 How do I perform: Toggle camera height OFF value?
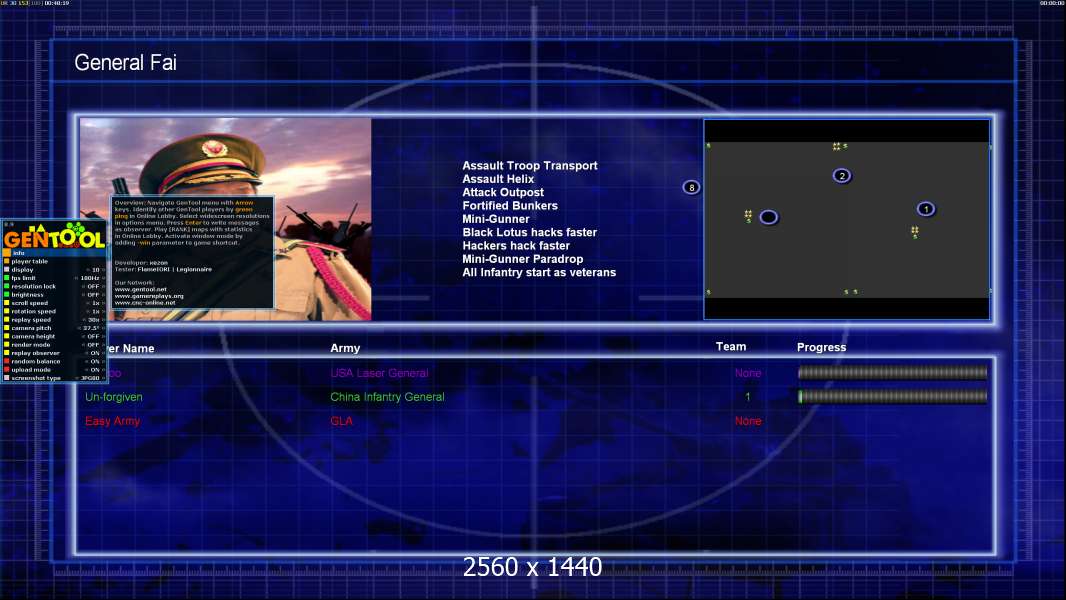93,336
